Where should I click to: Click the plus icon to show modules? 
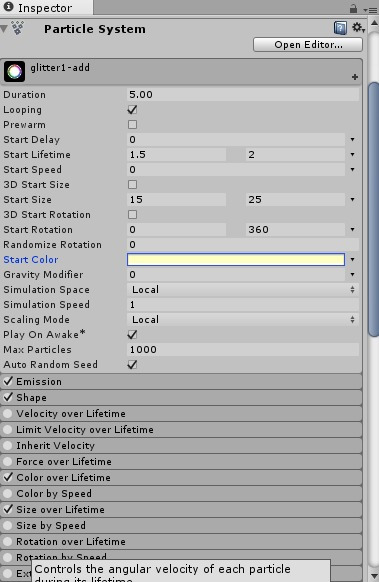pyautogui.click(x=355, y=77)
